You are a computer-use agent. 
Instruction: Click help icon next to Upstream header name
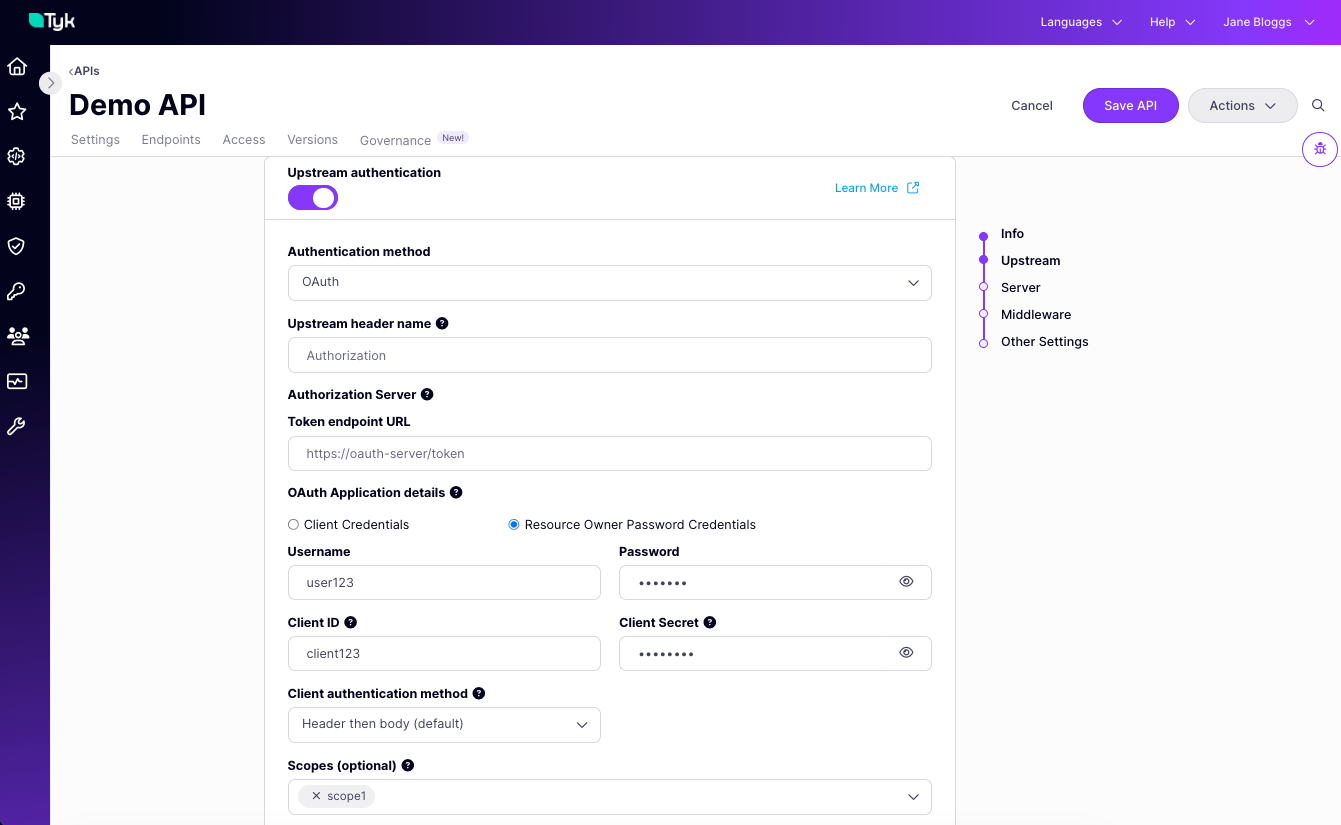click(x=442, y=324)
